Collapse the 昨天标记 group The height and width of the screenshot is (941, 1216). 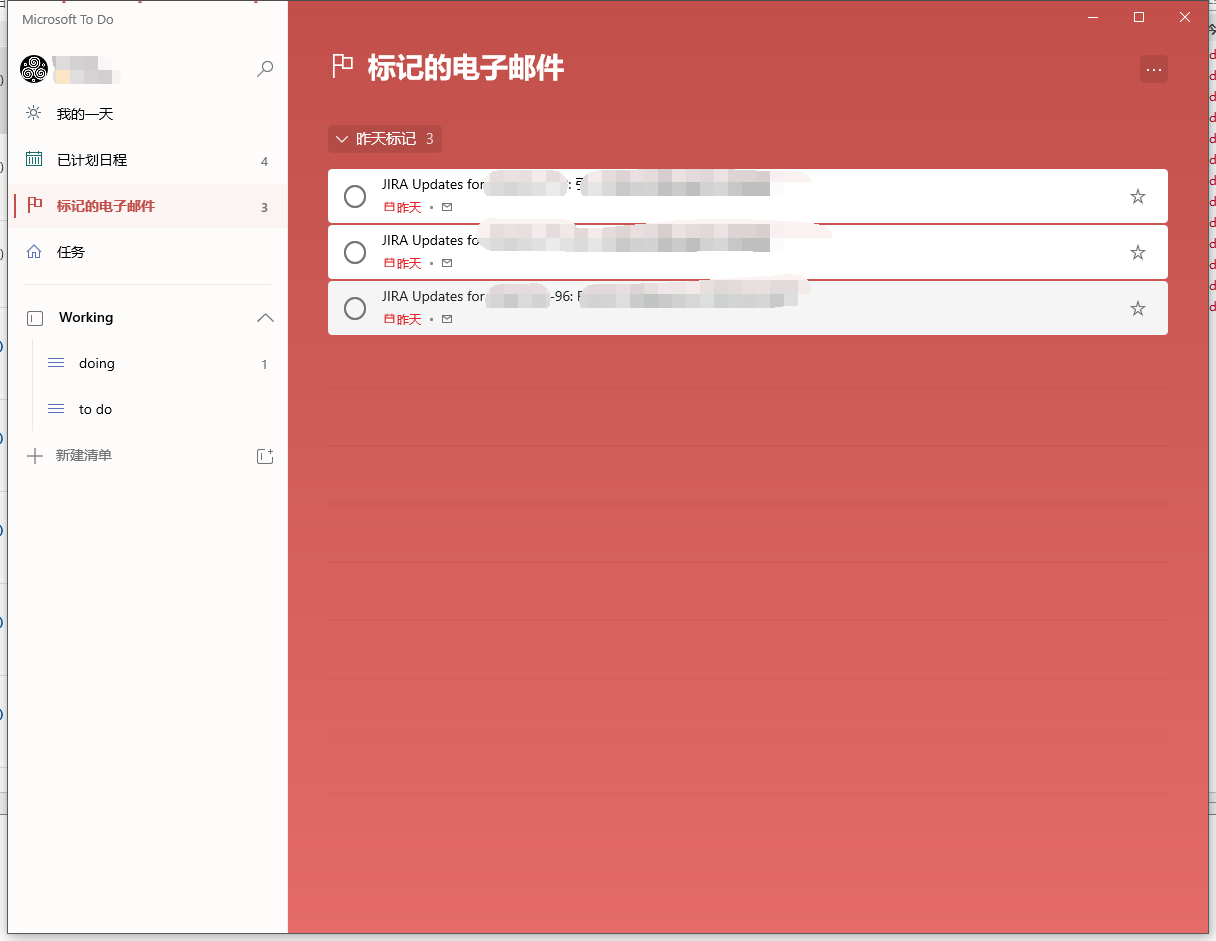point(385,139)
